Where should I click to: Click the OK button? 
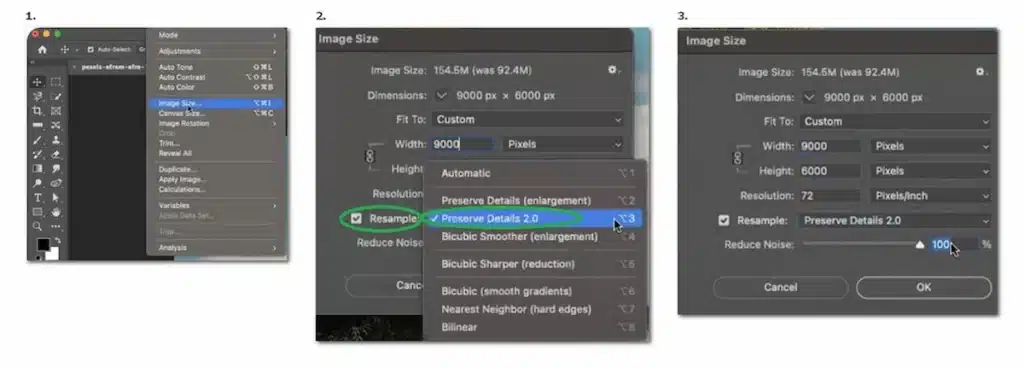923,287
